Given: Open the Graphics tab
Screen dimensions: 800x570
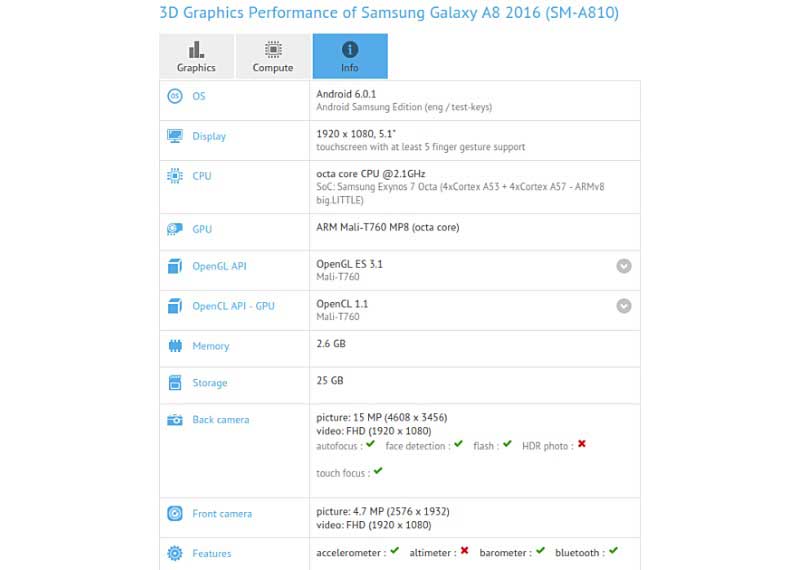Looking at the screenshot, I should pyautogui.click(x=196, y=56).
